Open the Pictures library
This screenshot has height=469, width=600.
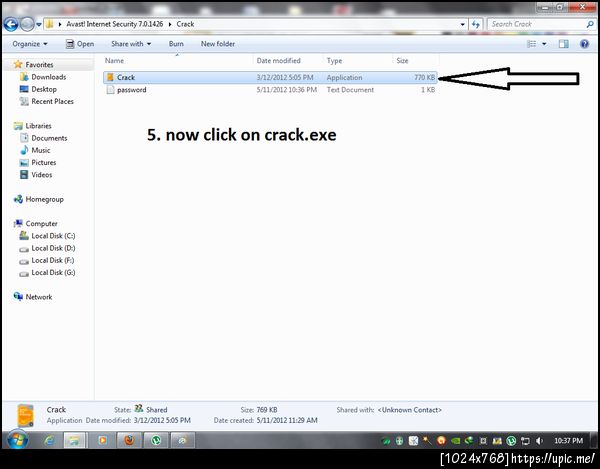44,163
